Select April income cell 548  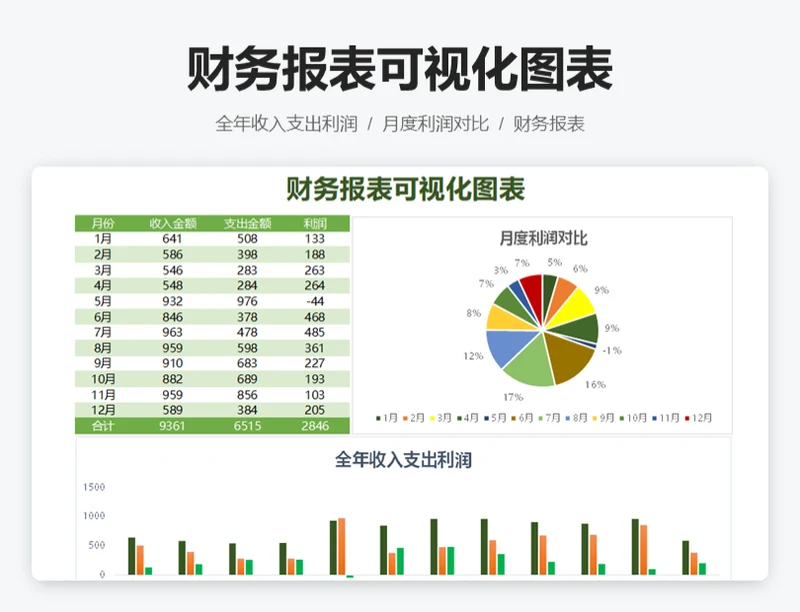click(172, 286)
